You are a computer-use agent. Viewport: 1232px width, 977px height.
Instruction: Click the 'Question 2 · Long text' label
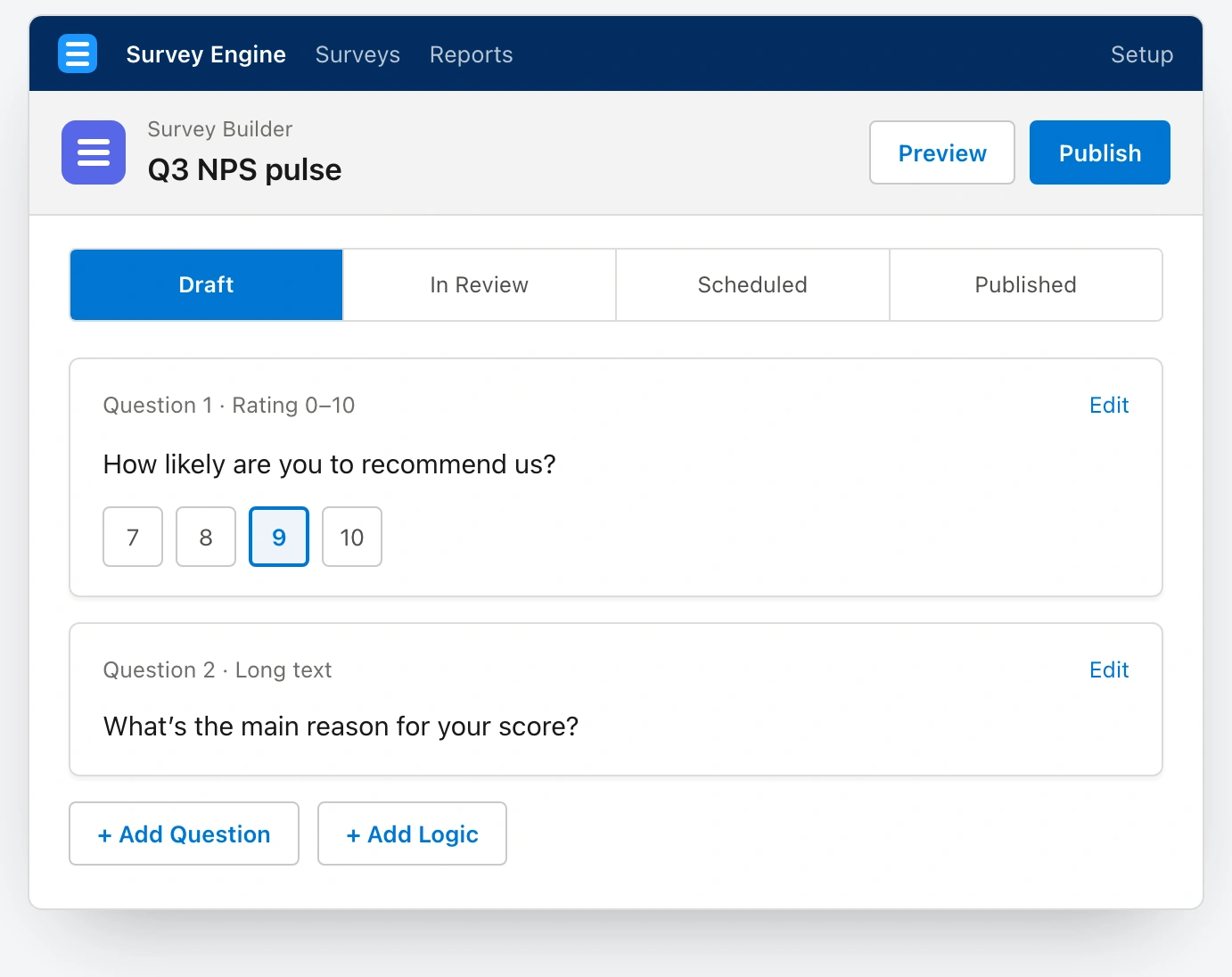(x=218, y=669)
